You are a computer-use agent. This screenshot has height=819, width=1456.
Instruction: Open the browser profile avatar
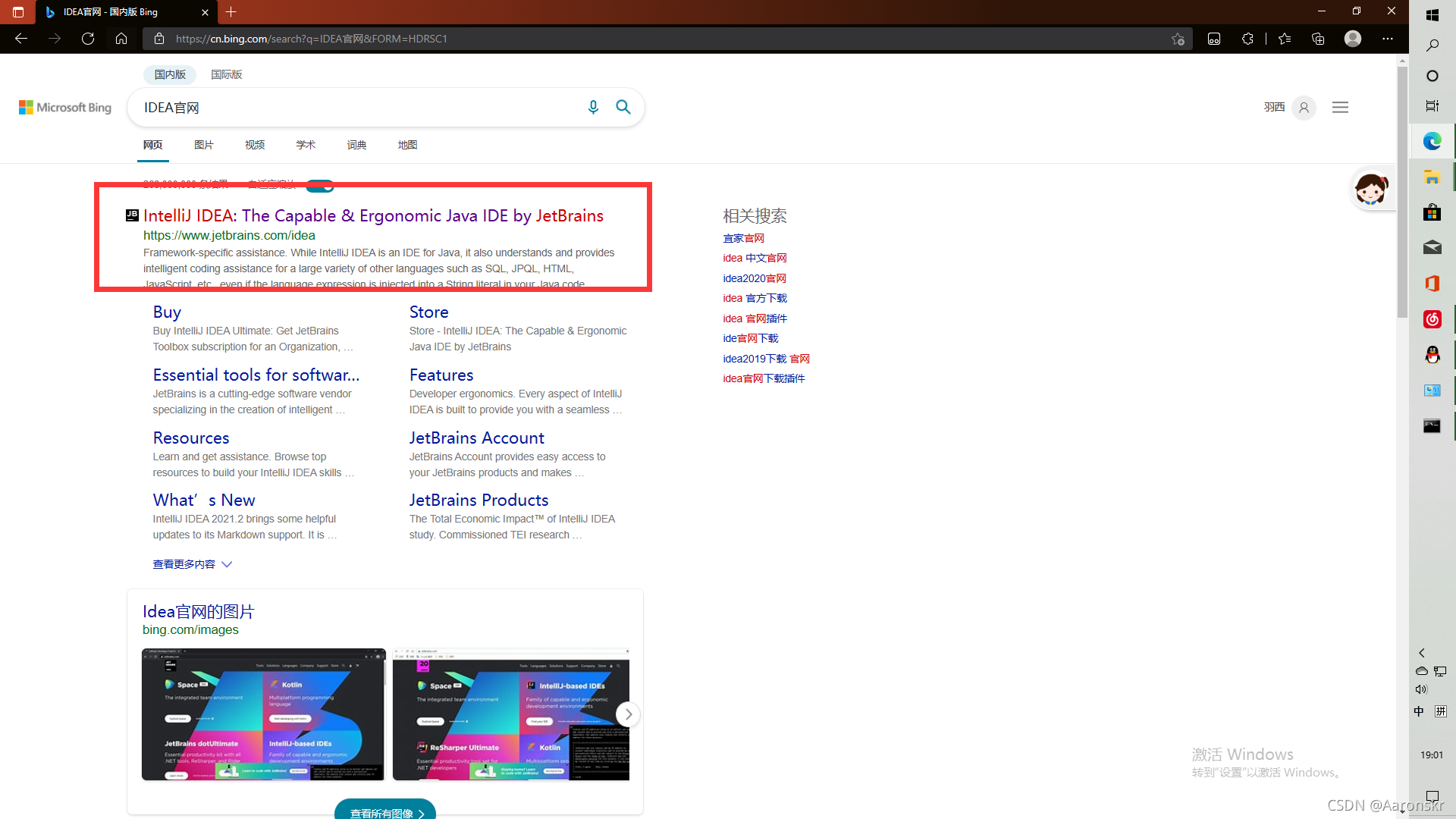1353,39
